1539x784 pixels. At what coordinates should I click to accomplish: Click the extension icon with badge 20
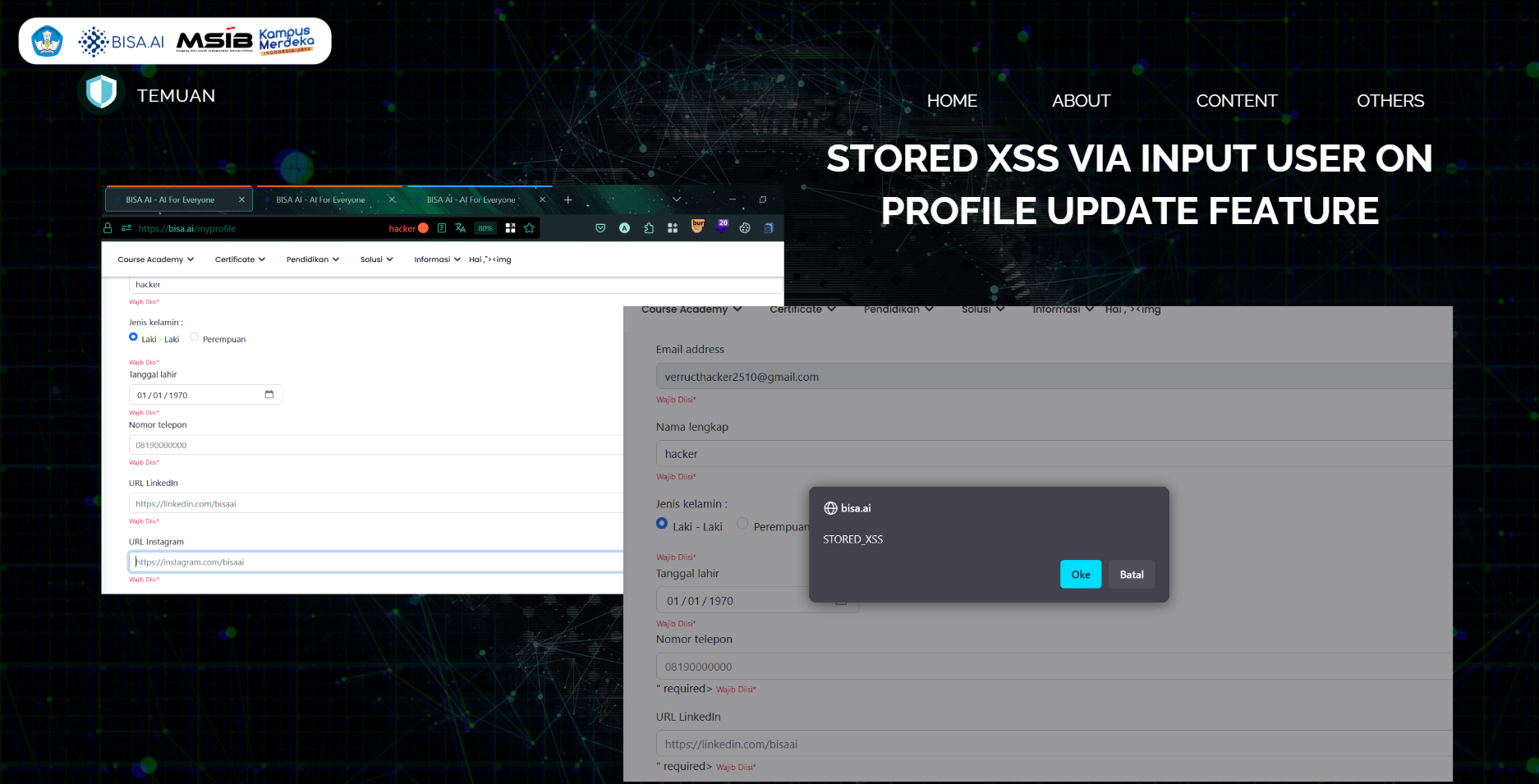(722, 226)
